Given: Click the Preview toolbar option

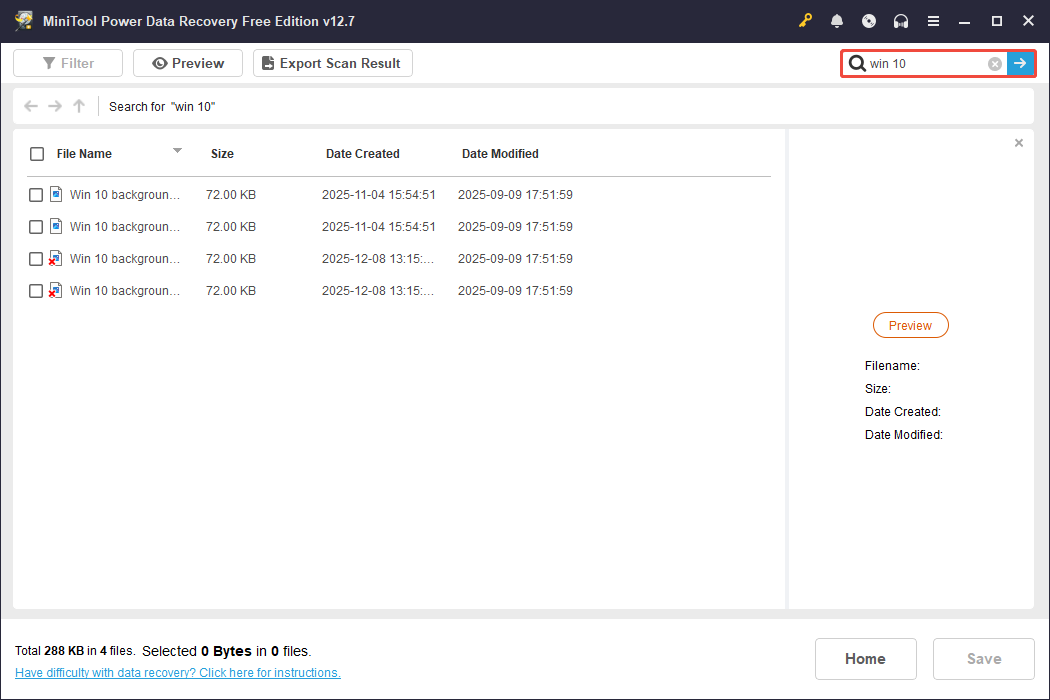Looking at the screenshot, I should pyautogui.click(x=187, y=62).
